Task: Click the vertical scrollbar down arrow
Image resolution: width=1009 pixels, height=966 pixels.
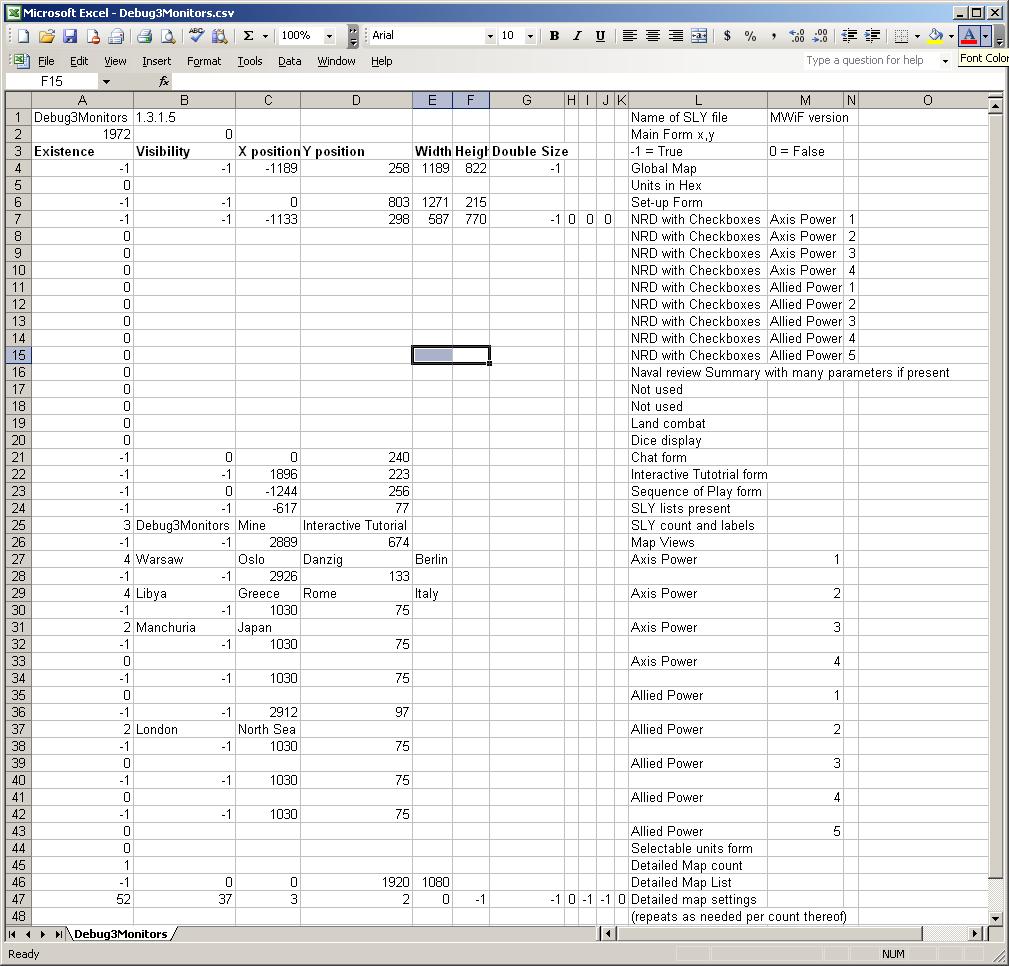Action: point(995,918)
